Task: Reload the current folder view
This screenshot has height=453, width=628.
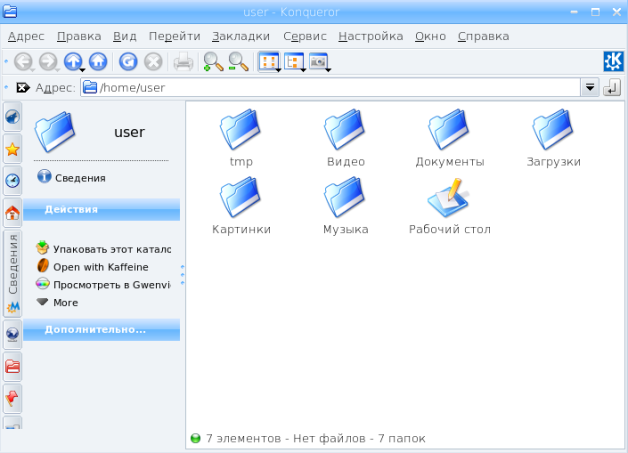Action: point(128,62)
